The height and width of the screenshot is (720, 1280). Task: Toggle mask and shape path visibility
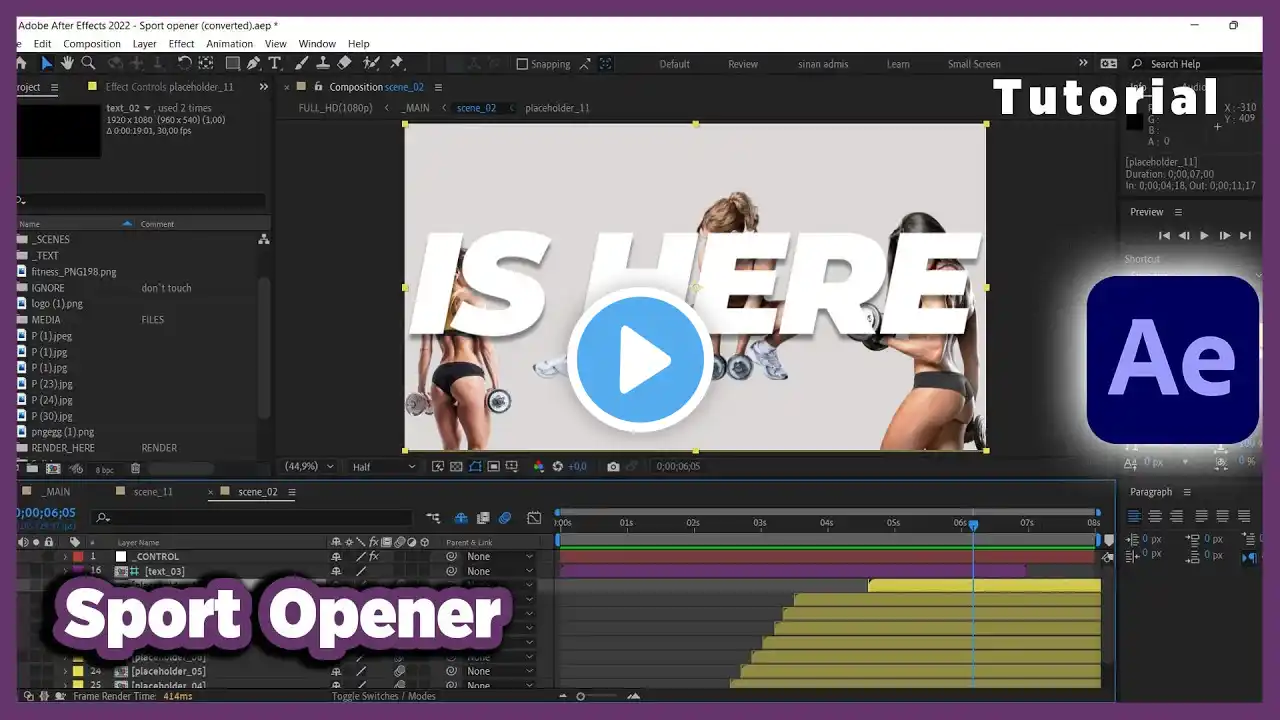[x=475, y=466]
